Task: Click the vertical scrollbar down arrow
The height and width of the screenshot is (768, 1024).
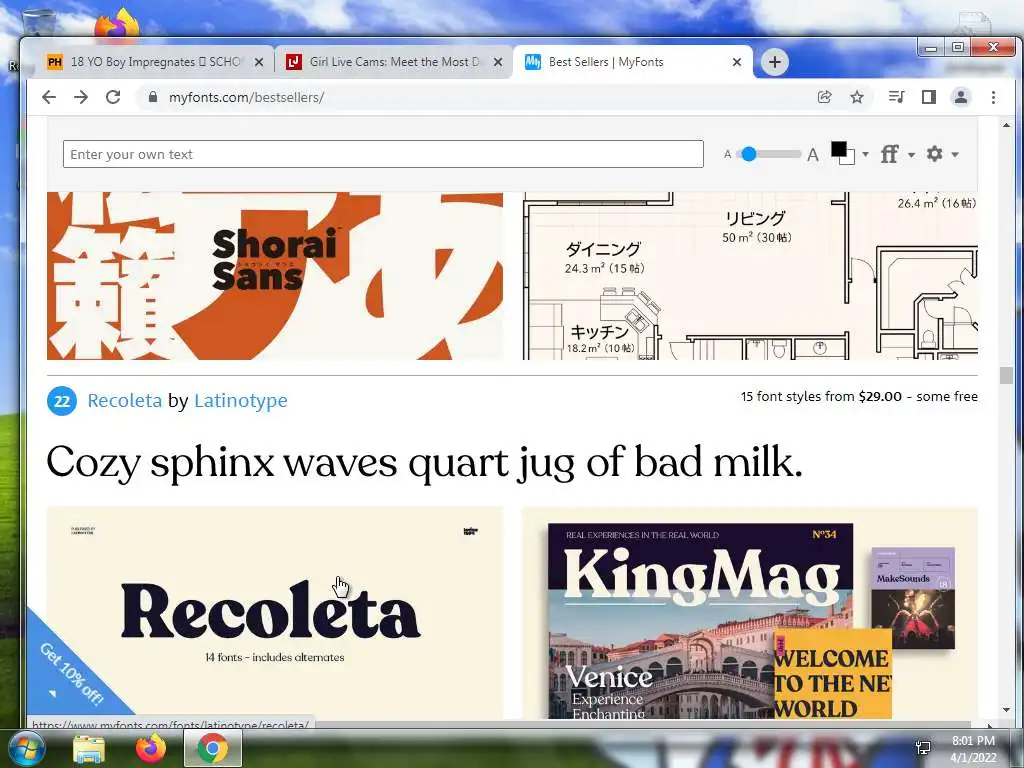Action: coord(1006,710)
